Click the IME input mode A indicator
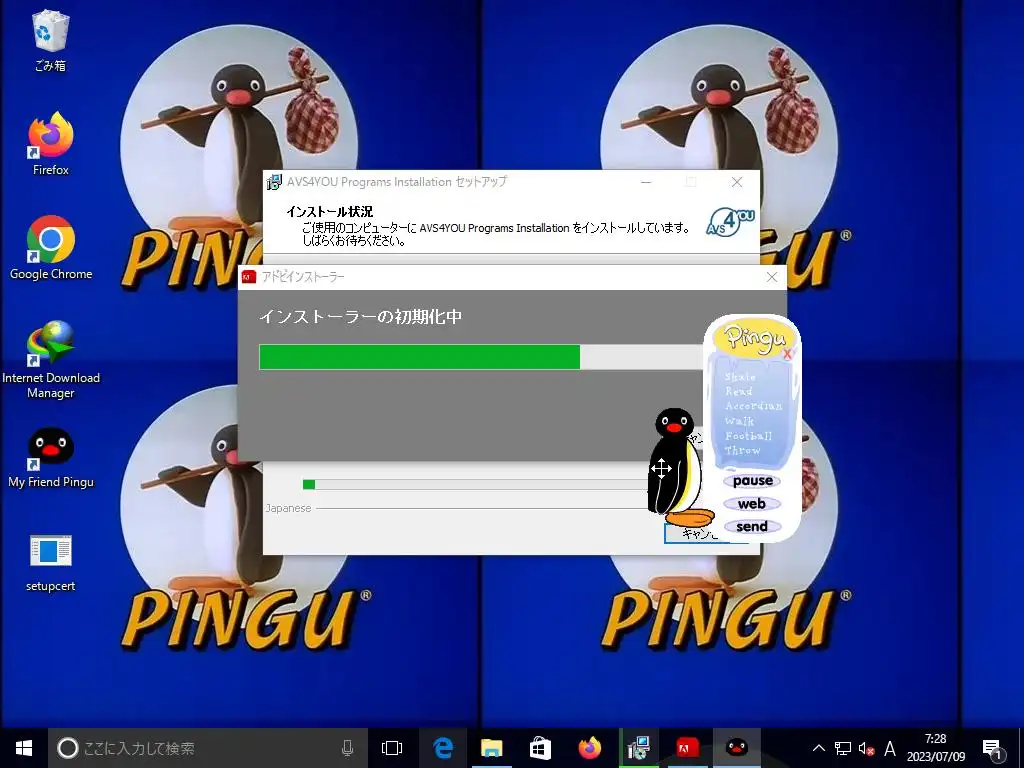The image size is (1024, 768). point(889,748)
